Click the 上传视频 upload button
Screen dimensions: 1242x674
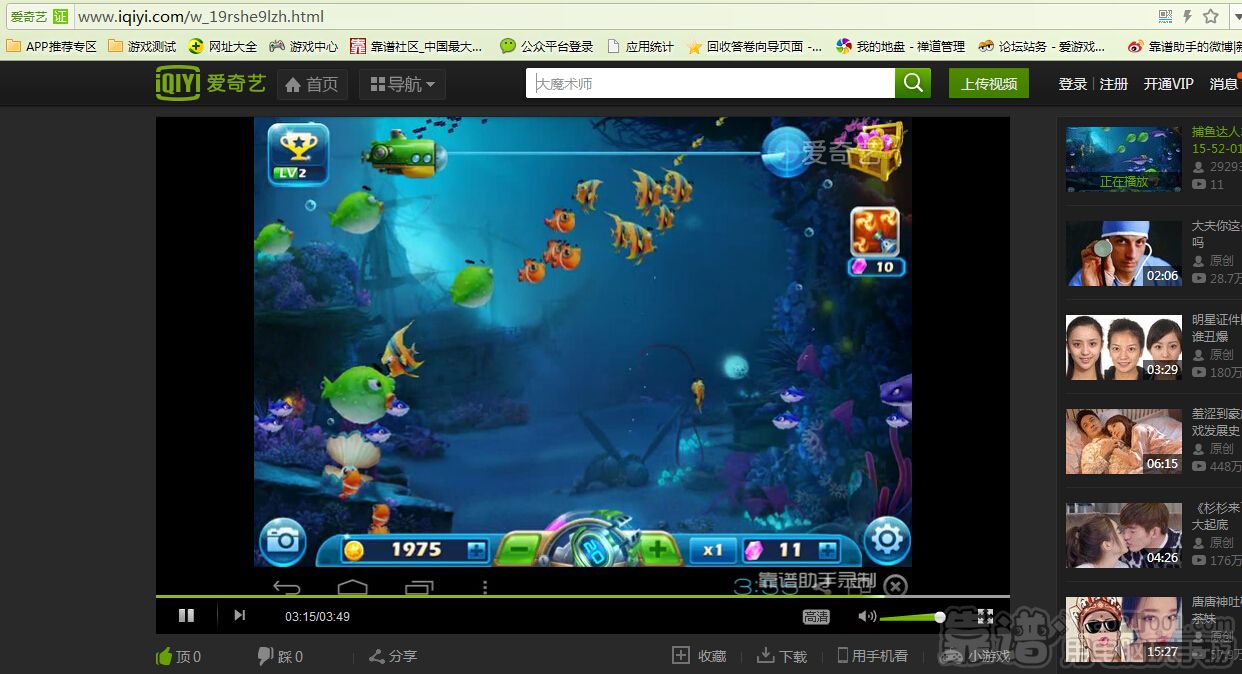(x=989, y=83)
